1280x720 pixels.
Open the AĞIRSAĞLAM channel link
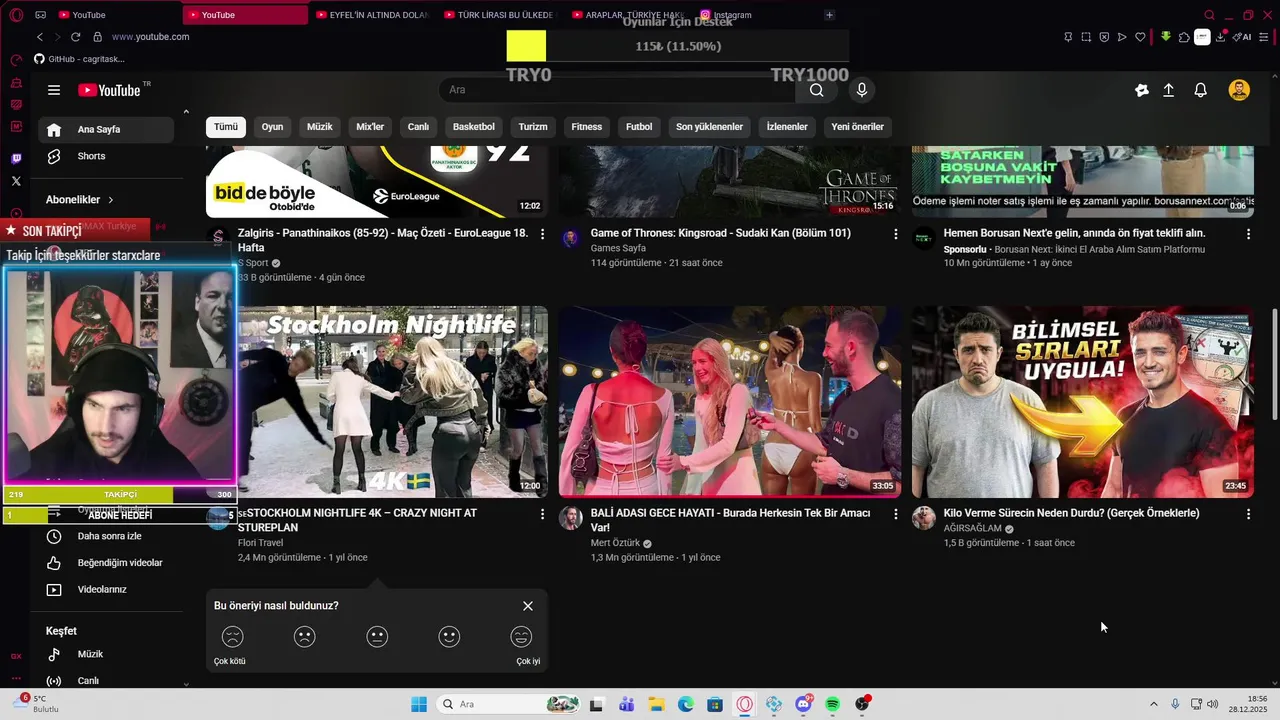pos(972,528)
